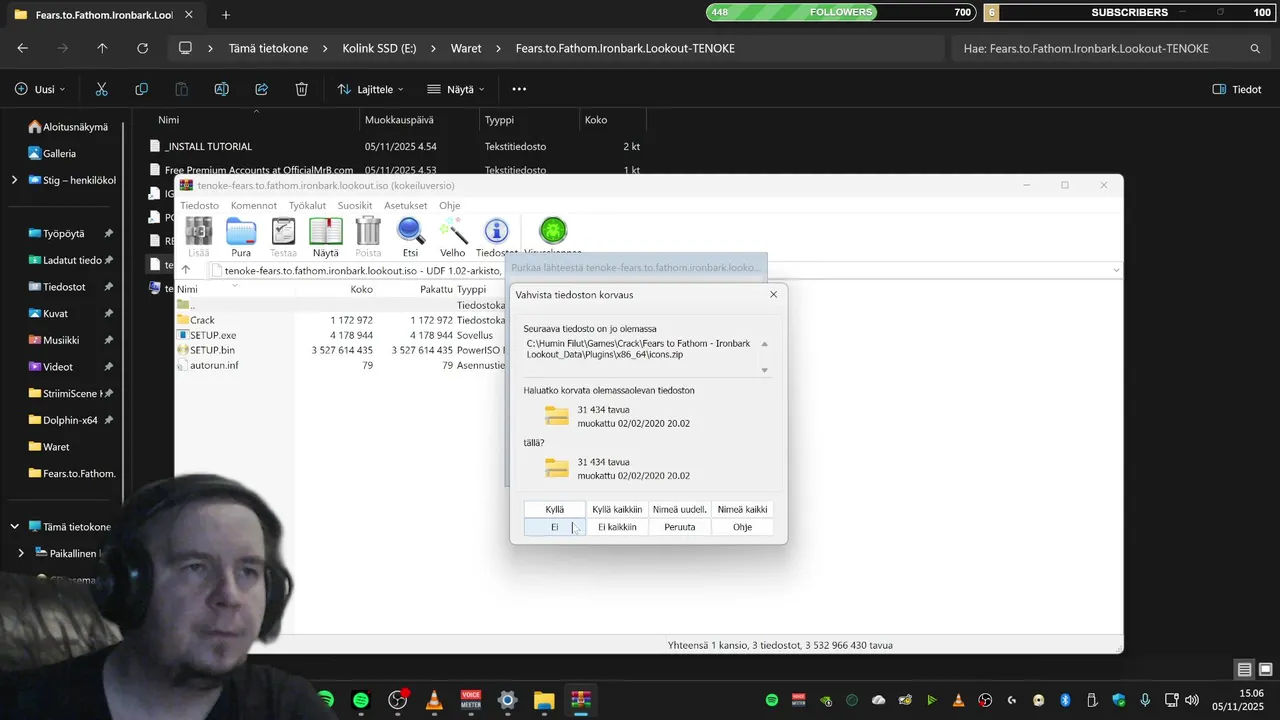Click WinRAR Pura extract icon
The image size is (1280, 720).
coord(241,238)
